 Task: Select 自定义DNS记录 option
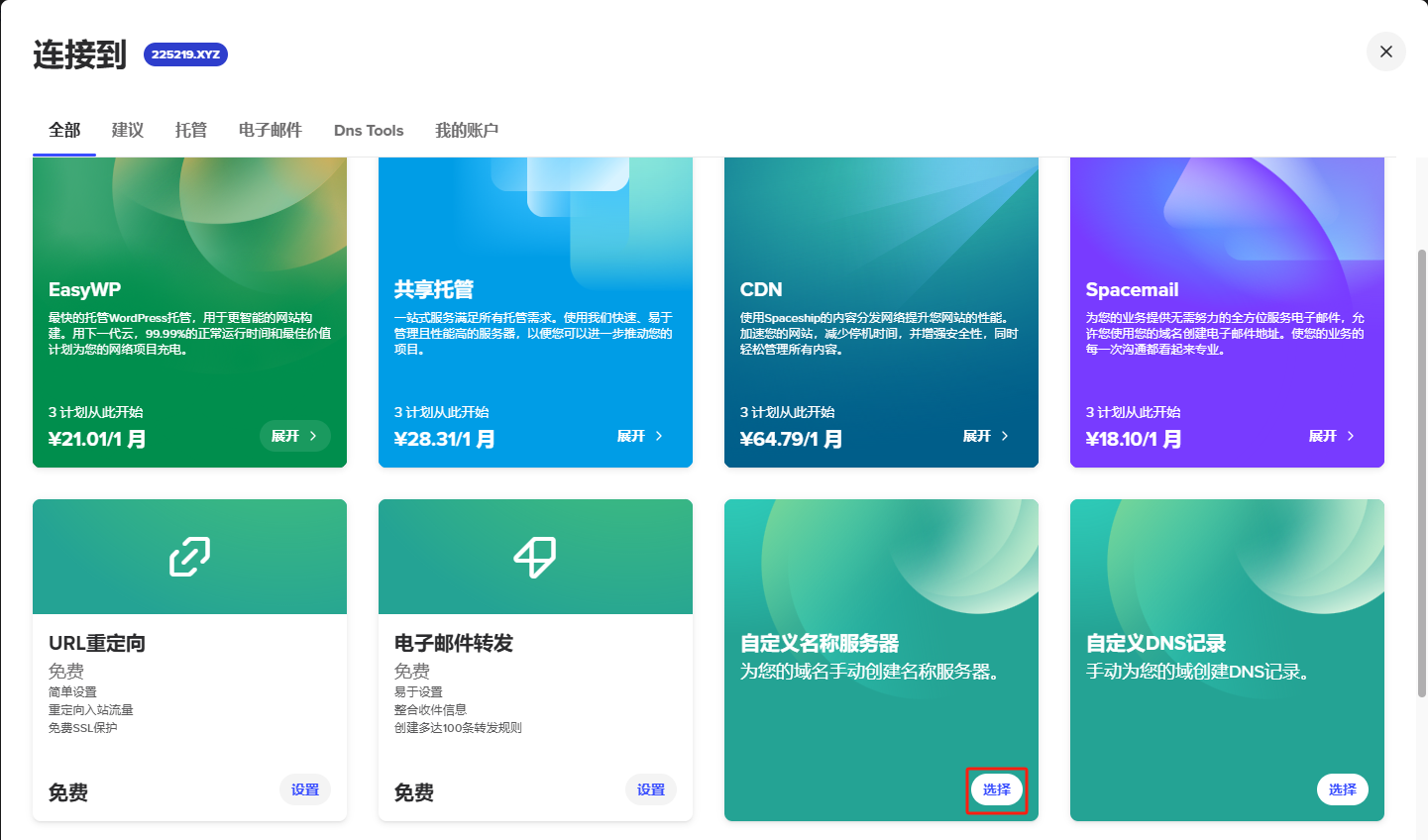coord(1342,789)
